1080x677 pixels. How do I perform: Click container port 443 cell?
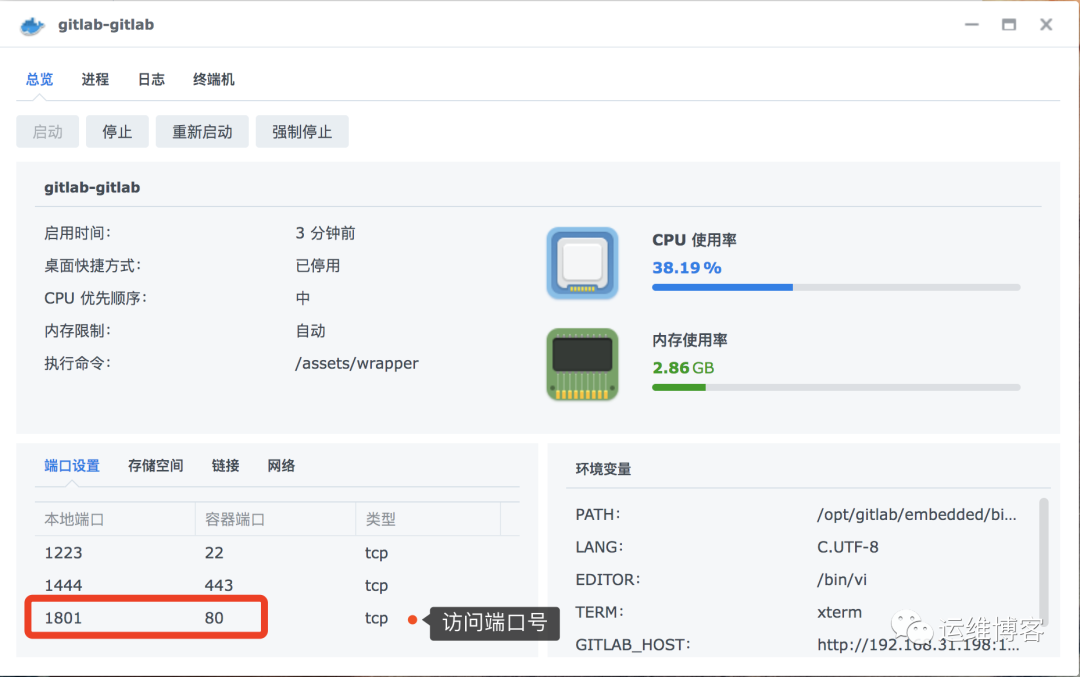(x=219, y=585)
